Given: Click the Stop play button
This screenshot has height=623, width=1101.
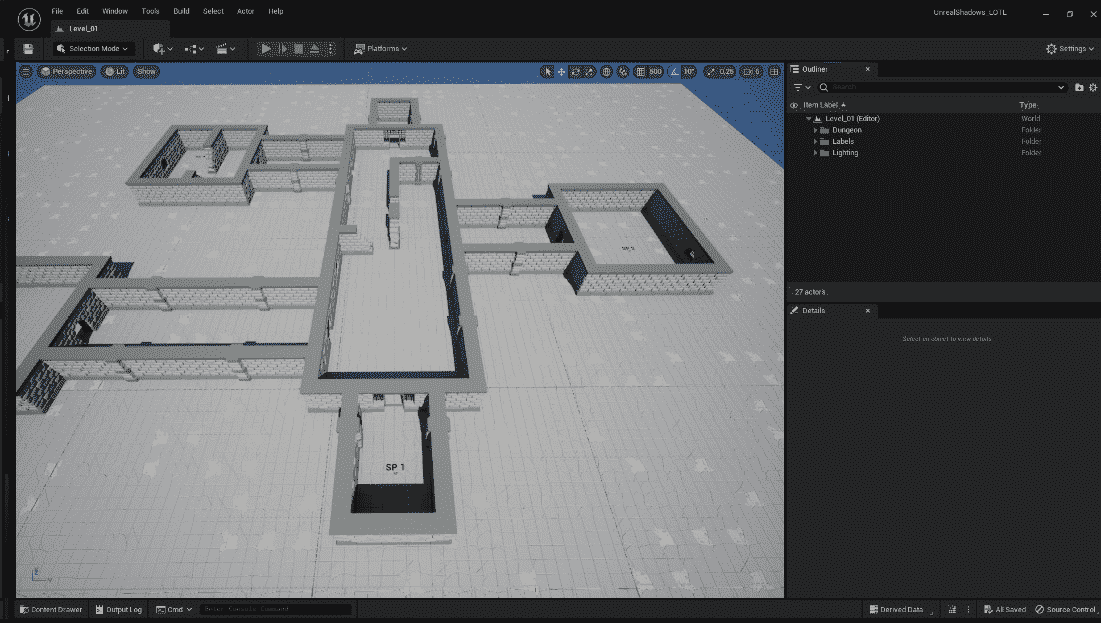Looking at the screenshot, I should pyautogui.click(x=298, y=48).
